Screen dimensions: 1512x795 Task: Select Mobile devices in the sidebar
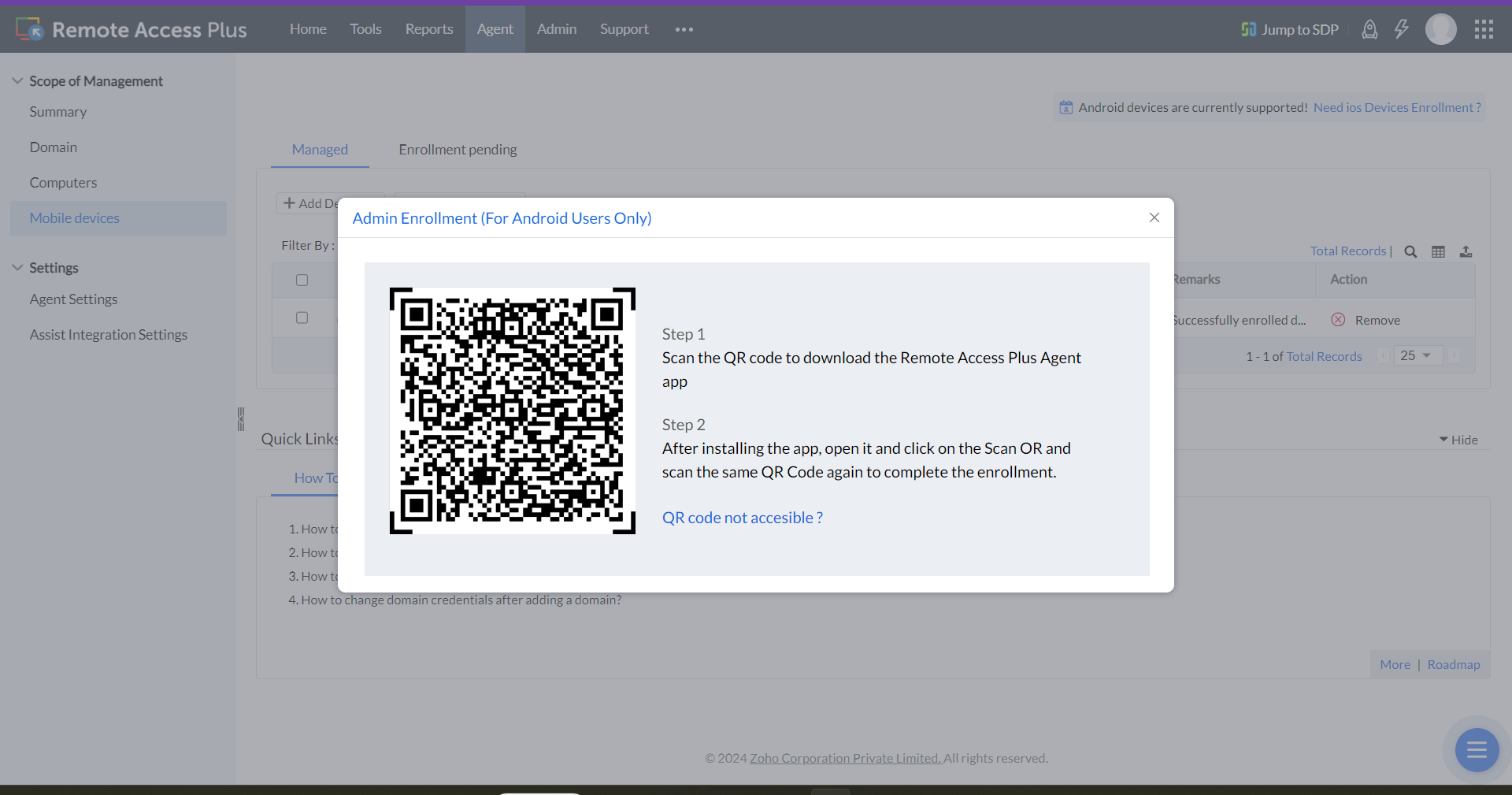[118, 218]
